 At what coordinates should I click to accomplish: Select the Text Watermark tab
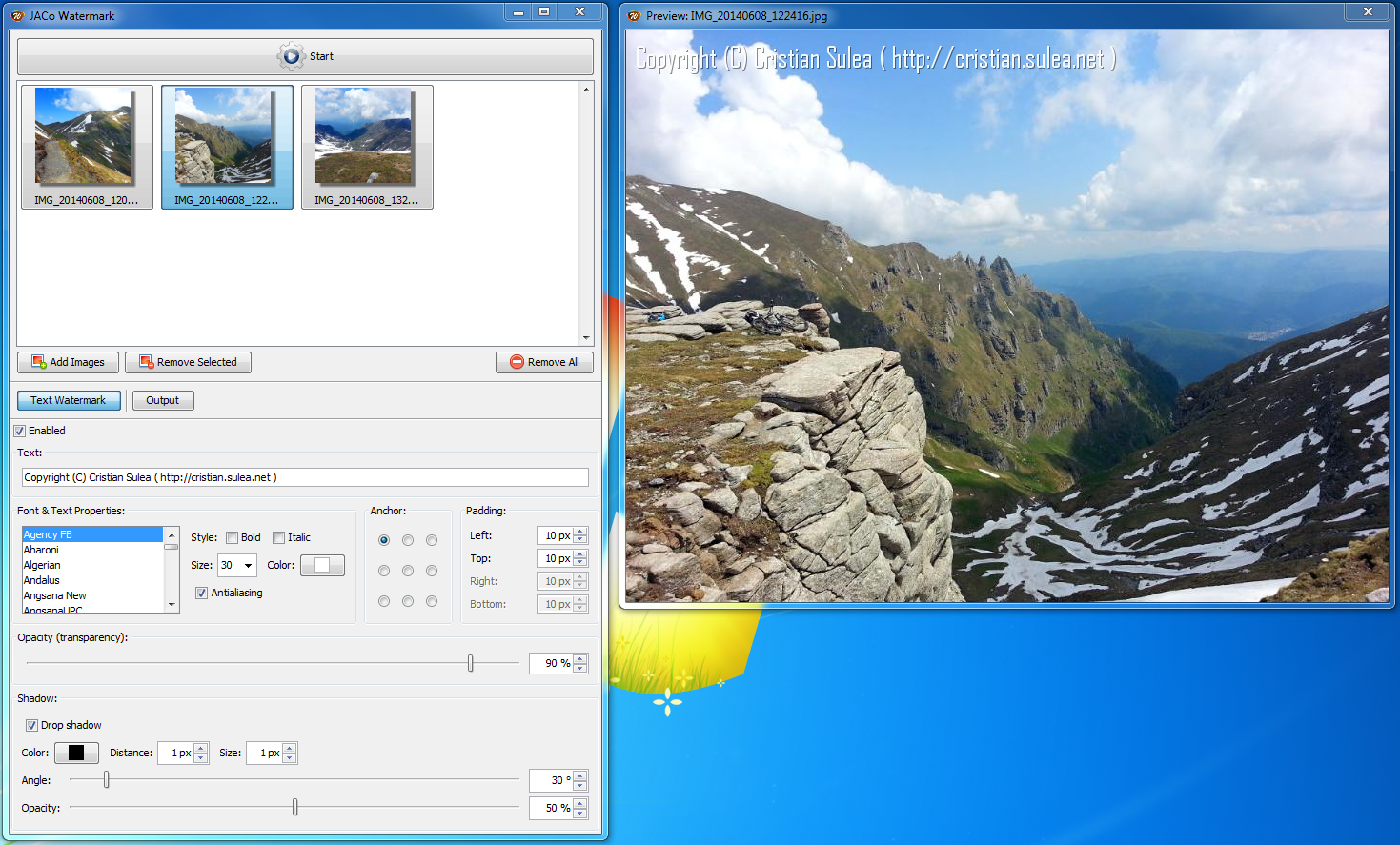coord(69,400)
